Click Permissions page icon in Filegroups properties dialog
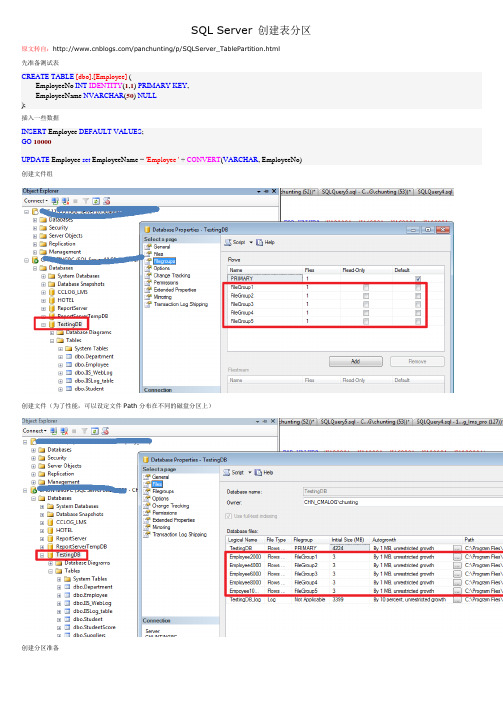This screenshot has width=503, height=711. click(x=148, y=282)
